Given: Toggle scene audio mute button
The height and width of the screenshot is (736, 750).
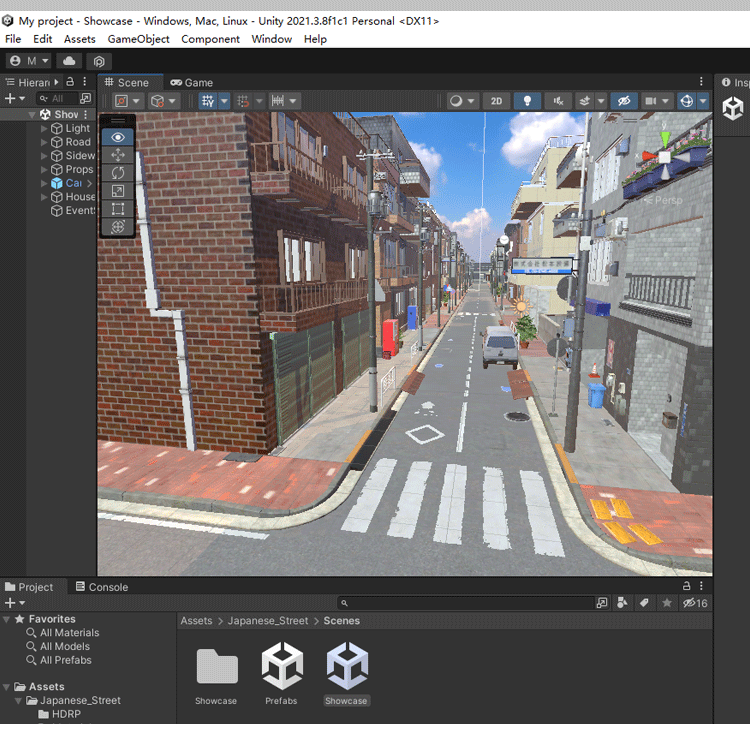Looking at the screenshot, I should [556, 101].
